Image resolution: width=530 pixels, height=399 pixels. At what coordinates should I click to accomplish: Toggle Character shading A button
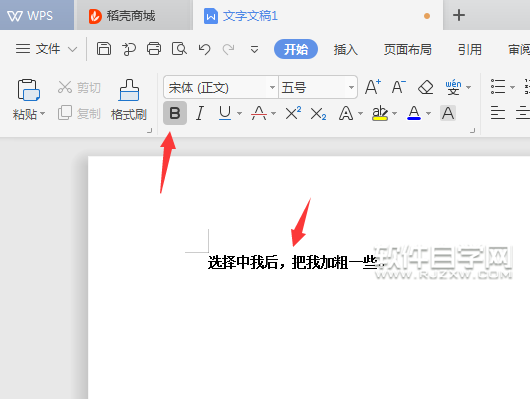(x=448, y=113)
